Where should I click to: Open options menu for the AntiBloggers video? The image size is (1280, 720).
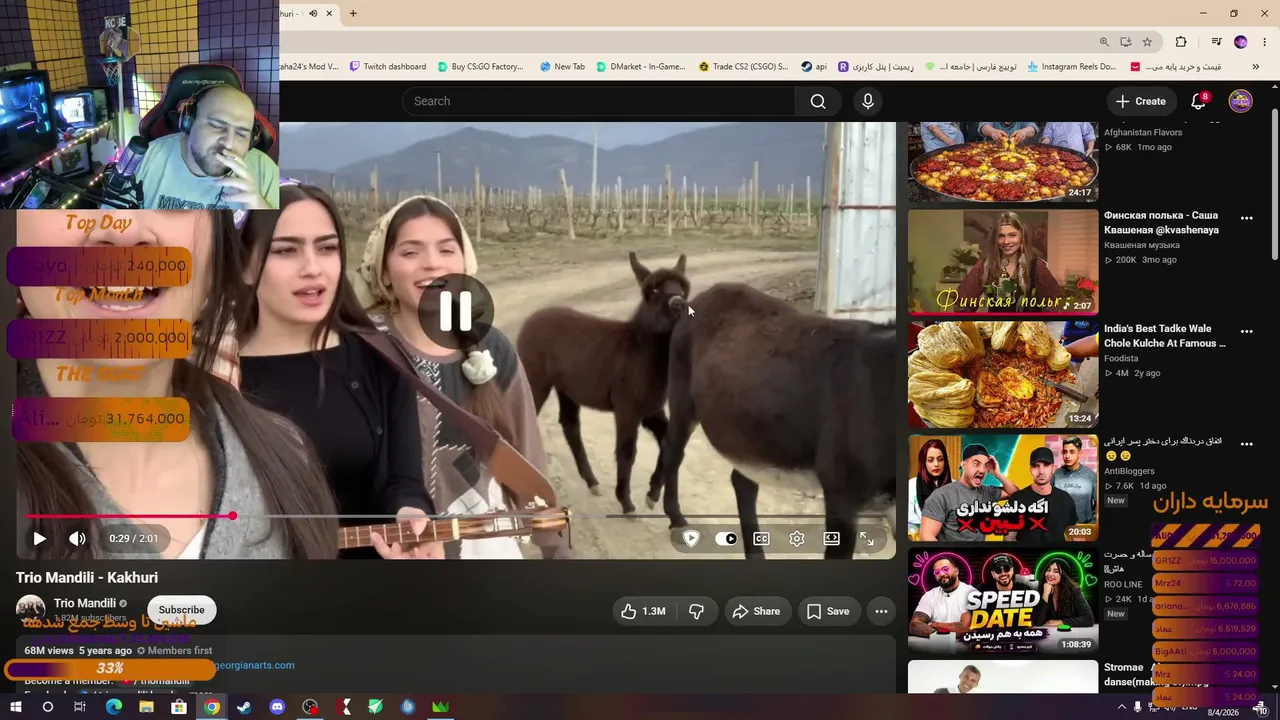coord(1247,443)
